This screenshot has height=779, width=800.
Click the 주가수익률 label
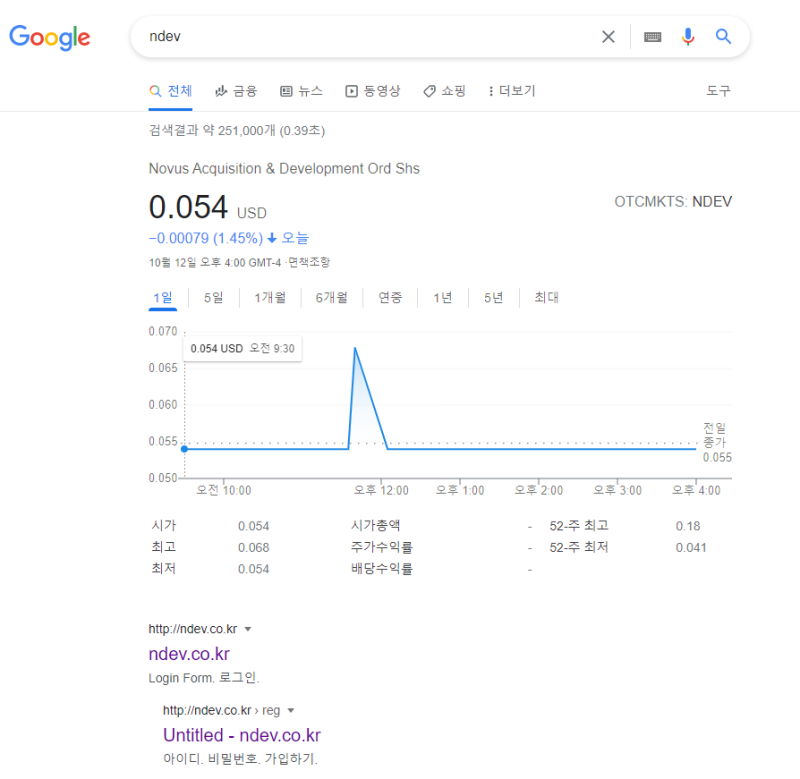tap(382, 547)
